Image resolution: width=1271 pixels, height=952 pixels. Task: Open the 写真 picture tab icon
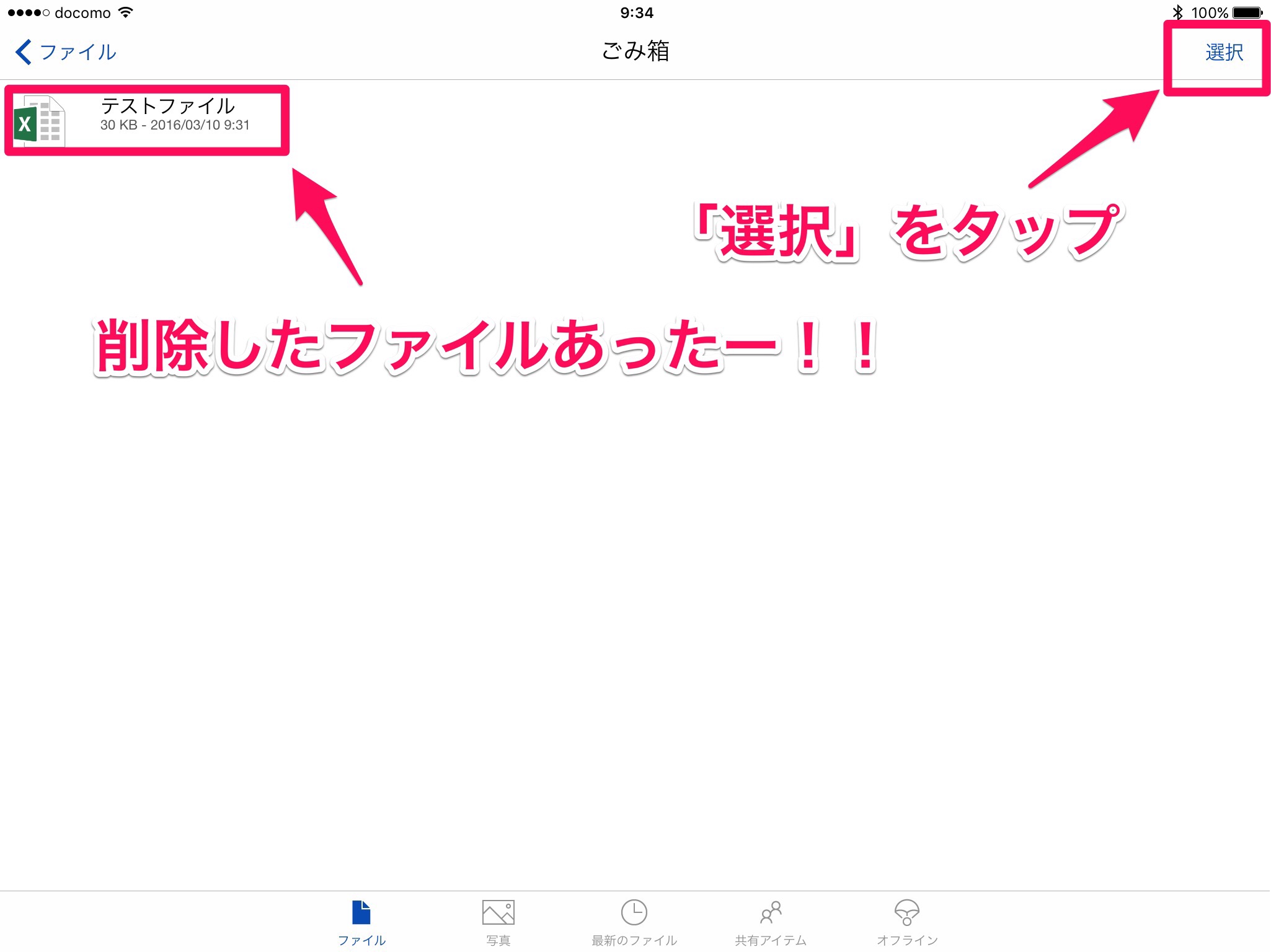click(498, 912)
